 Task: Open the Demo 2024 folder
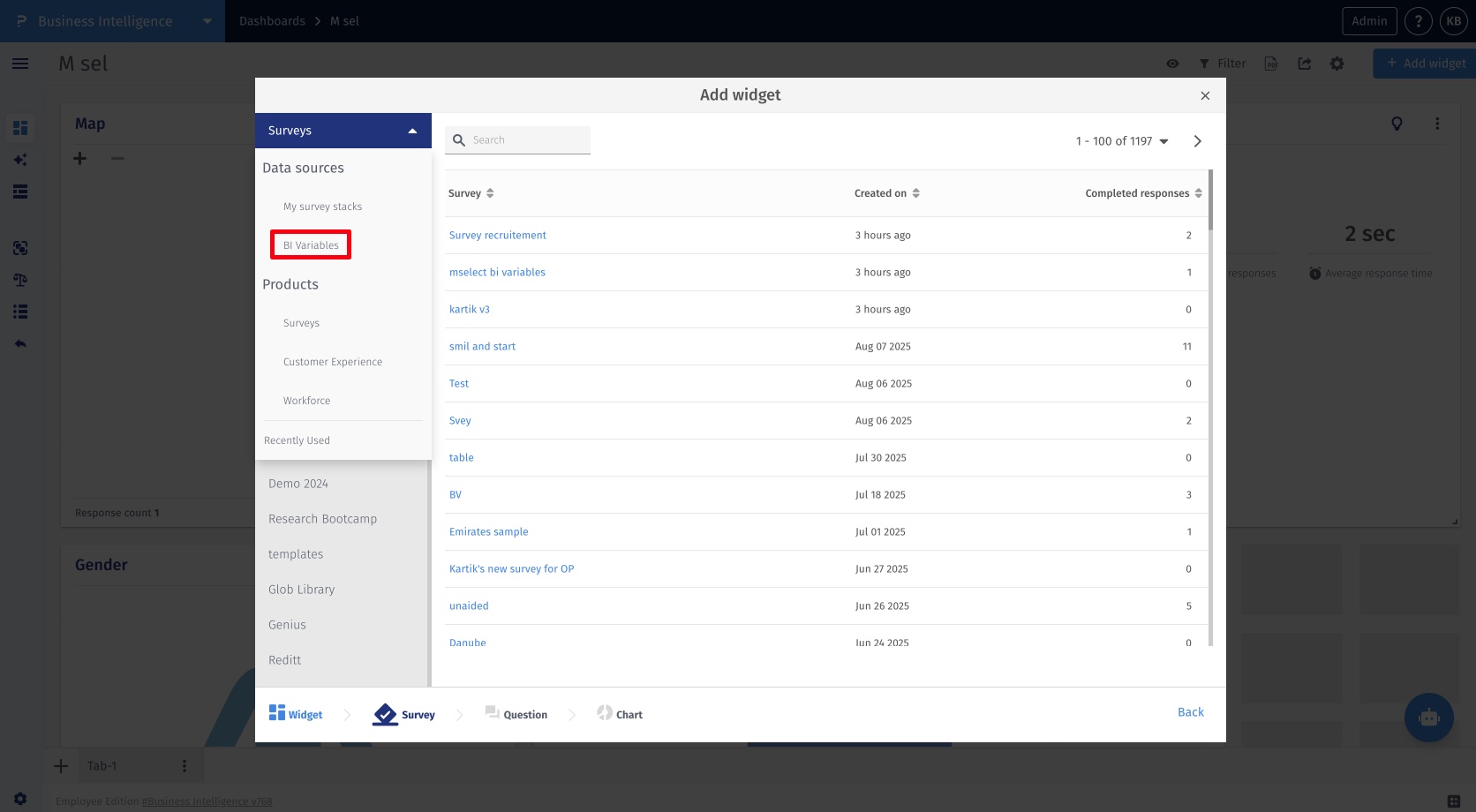tap(298, 484)
